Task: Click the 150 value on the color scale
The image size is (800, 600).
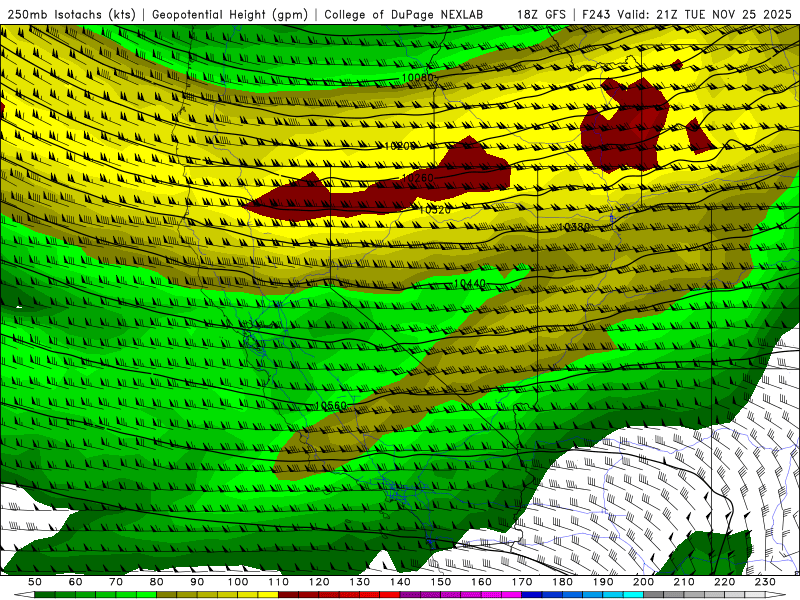Action: coord(441,582)
